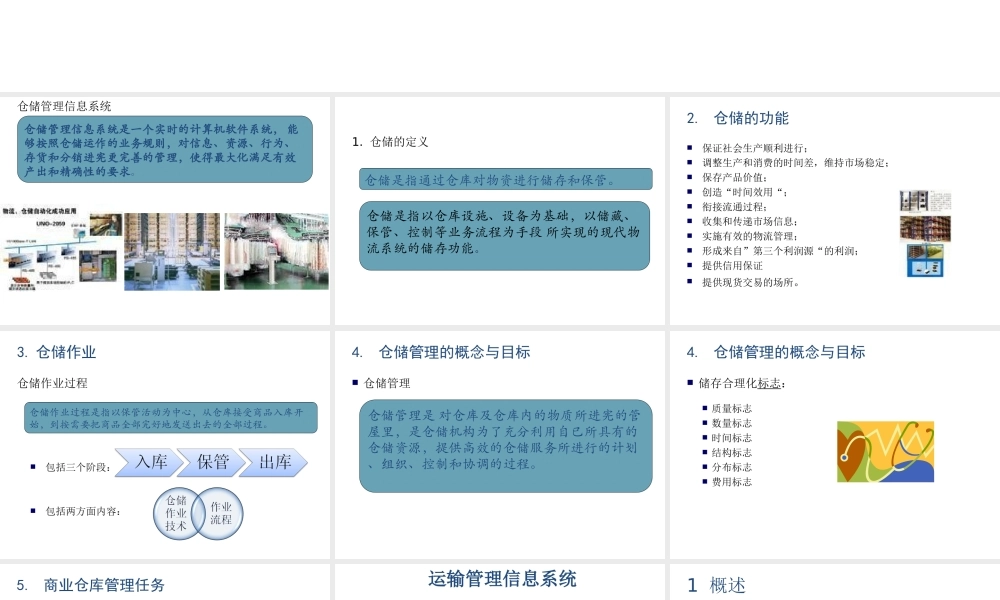1000x600 pixels.
Task: Click the slide title 仓储管理信息系统
Action: pyautogui.click(x=65, y=105)
